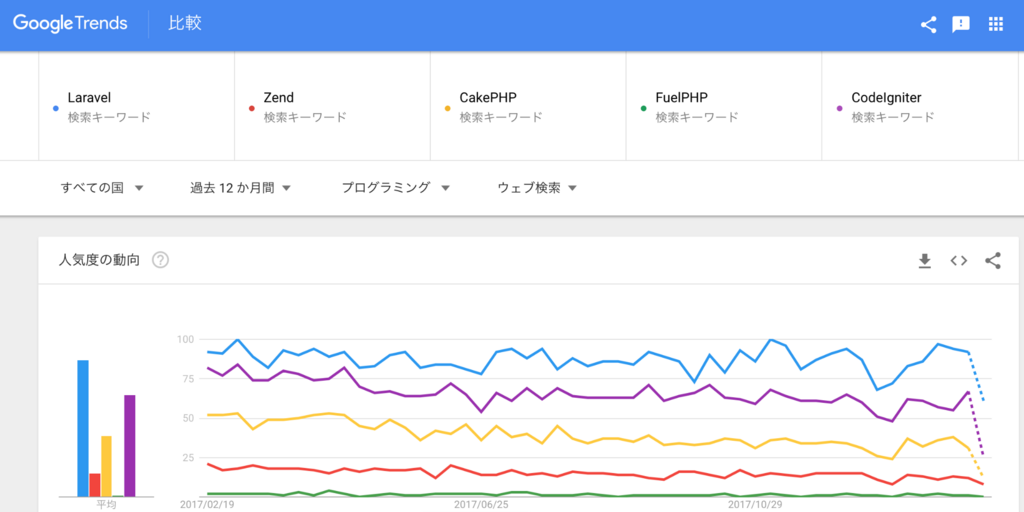Click the 比較 header label
1024x512 pixels.
pyautogui.click(x=185, y=24)
